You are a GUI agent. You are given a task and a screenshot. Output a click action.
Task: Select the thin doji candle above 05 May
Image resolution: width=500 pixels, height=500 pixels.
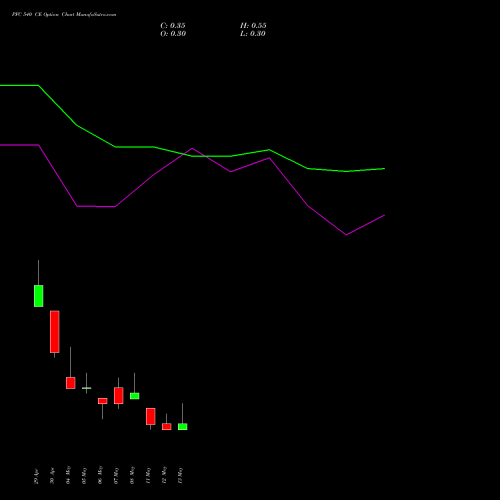click(x=87, y=388)
